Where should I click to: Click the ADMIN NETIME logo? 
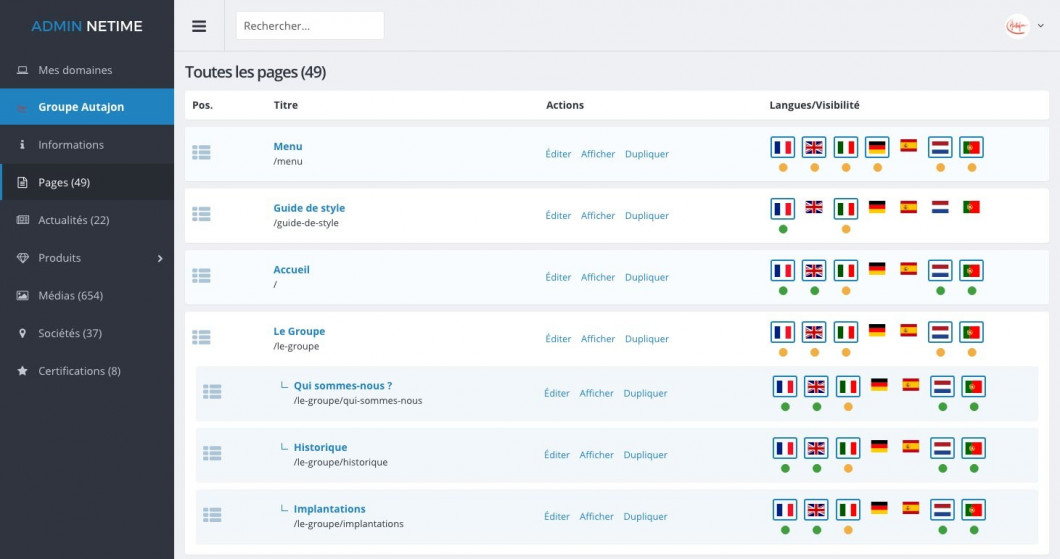click(87, 26)
